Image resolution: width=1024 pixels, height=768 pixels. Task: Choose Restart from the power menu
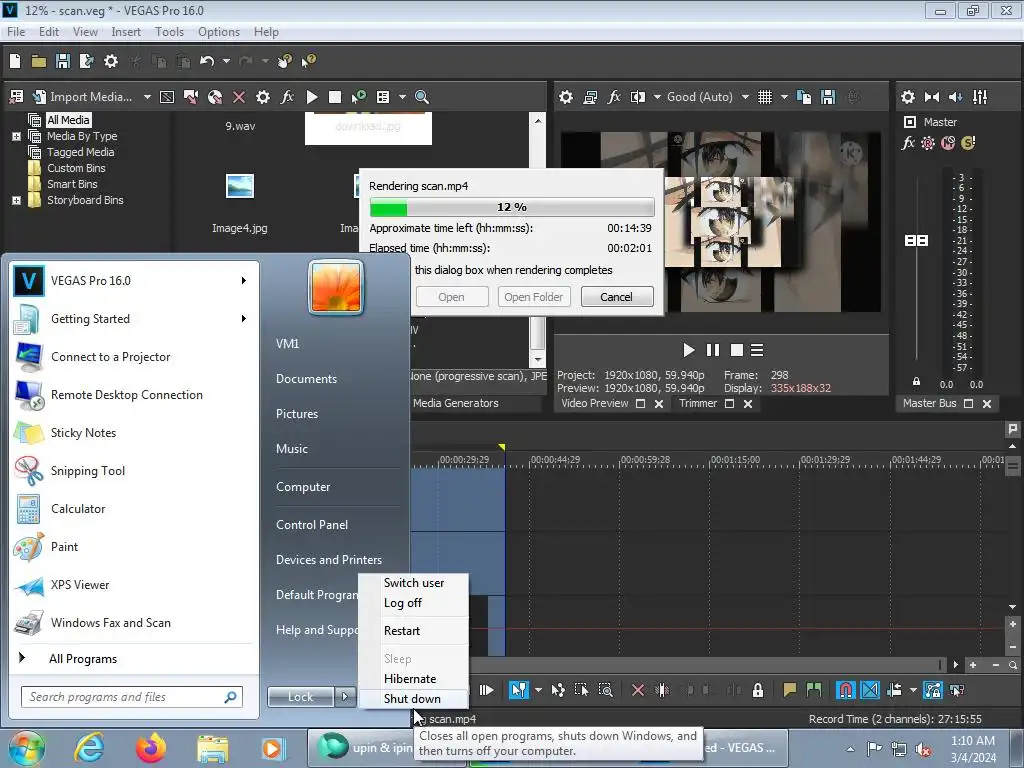click(402, 631)
